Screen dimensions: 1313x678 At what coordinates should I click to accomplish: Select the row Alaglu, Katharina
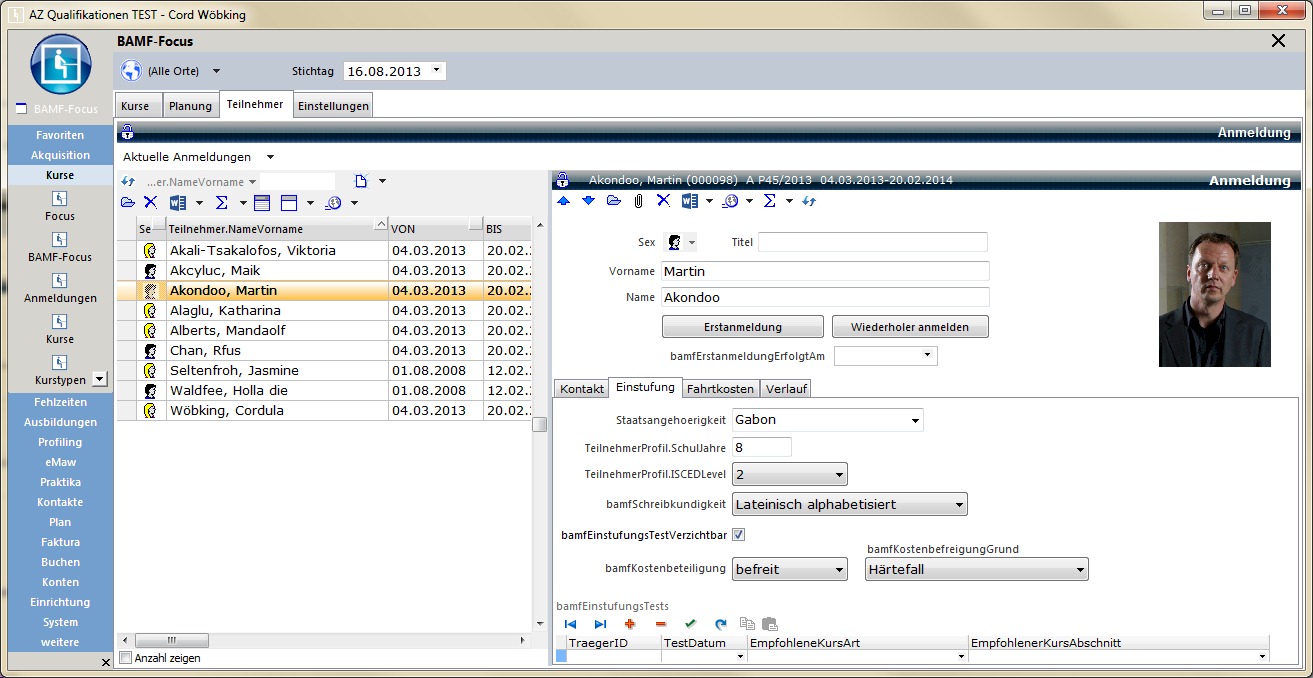point(325,311)
